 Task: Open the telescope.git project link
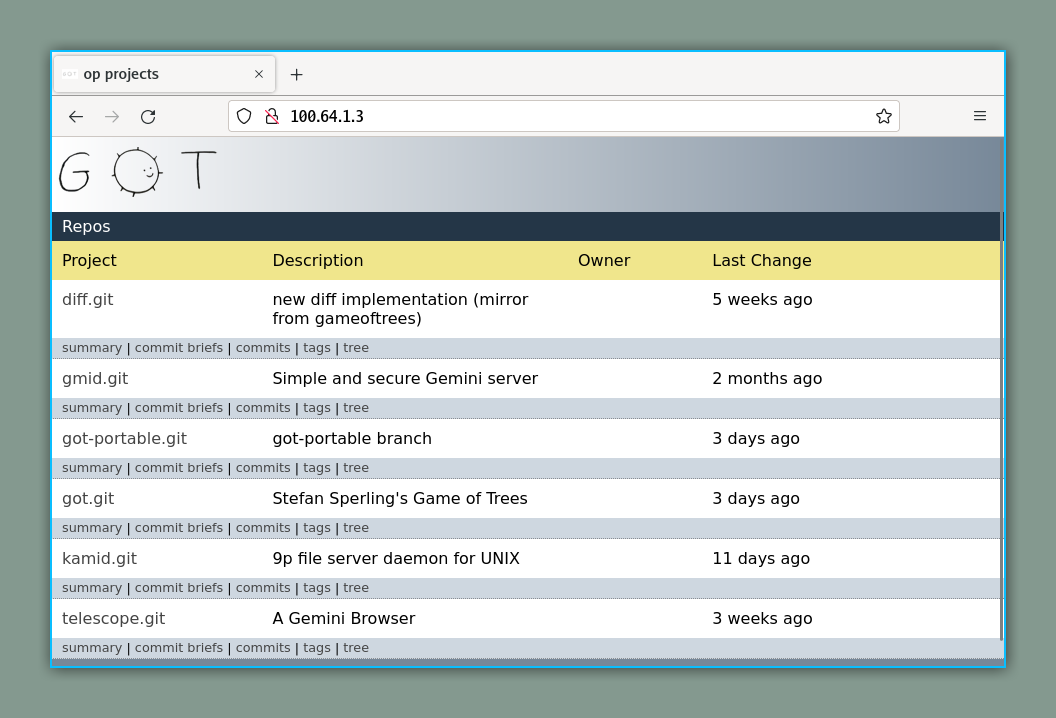pyautogui.click(x=113, y=619)
